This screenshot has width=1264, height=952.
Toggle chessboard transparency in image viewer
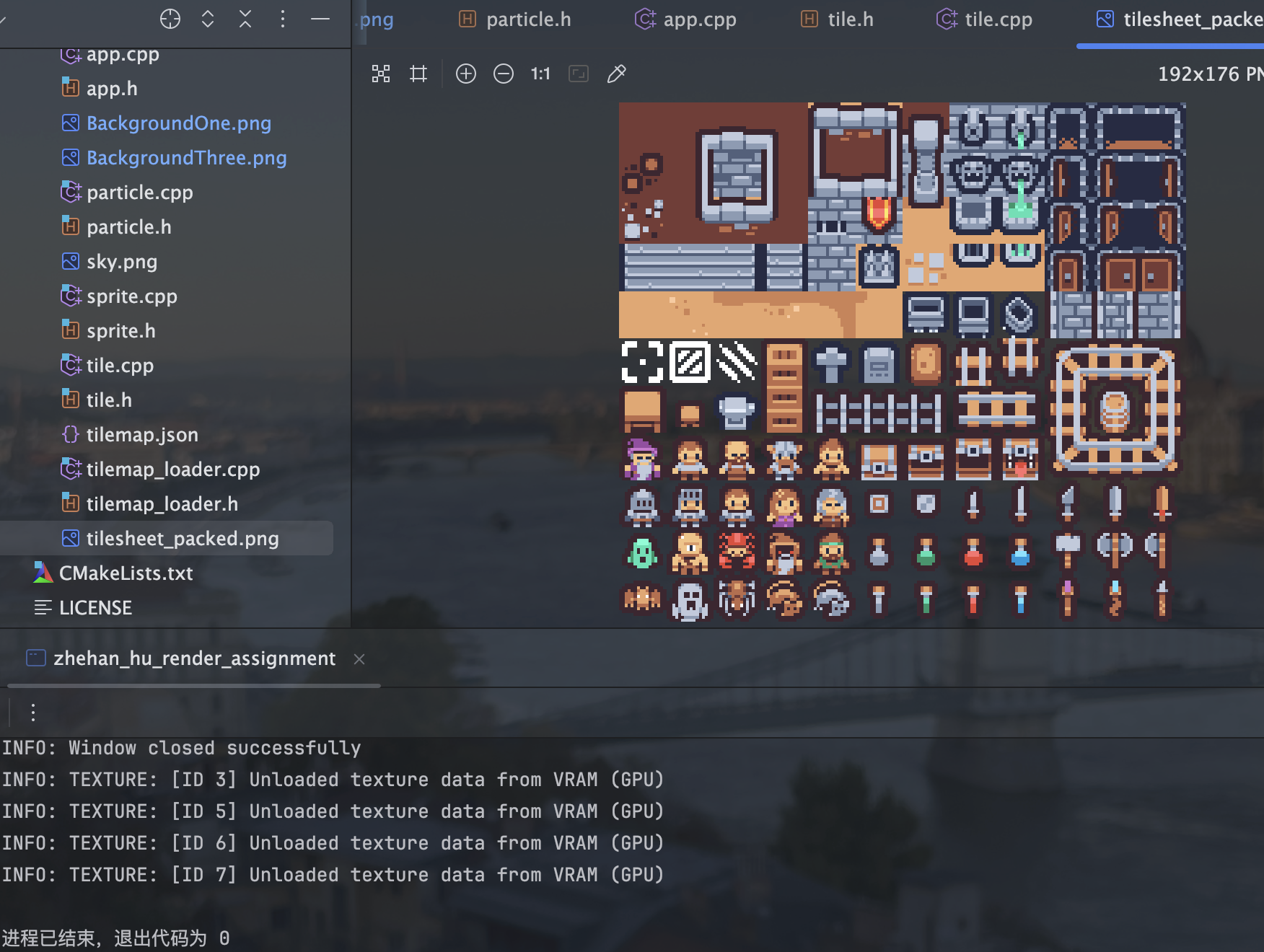click(x=381, y=74)
